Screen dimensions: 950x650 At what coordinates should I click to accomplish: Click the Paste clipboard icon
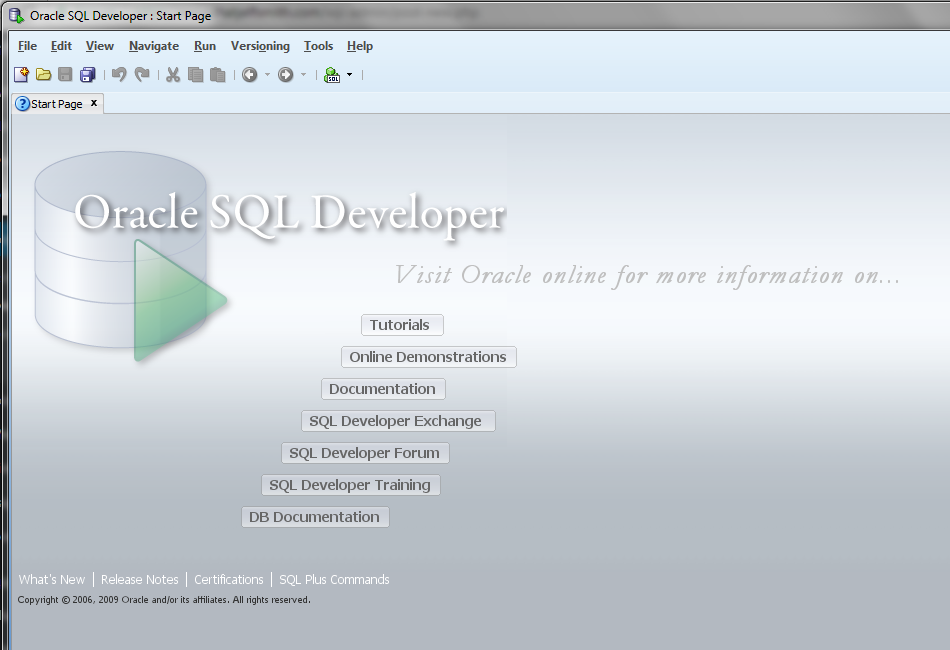tap(217, 75)
